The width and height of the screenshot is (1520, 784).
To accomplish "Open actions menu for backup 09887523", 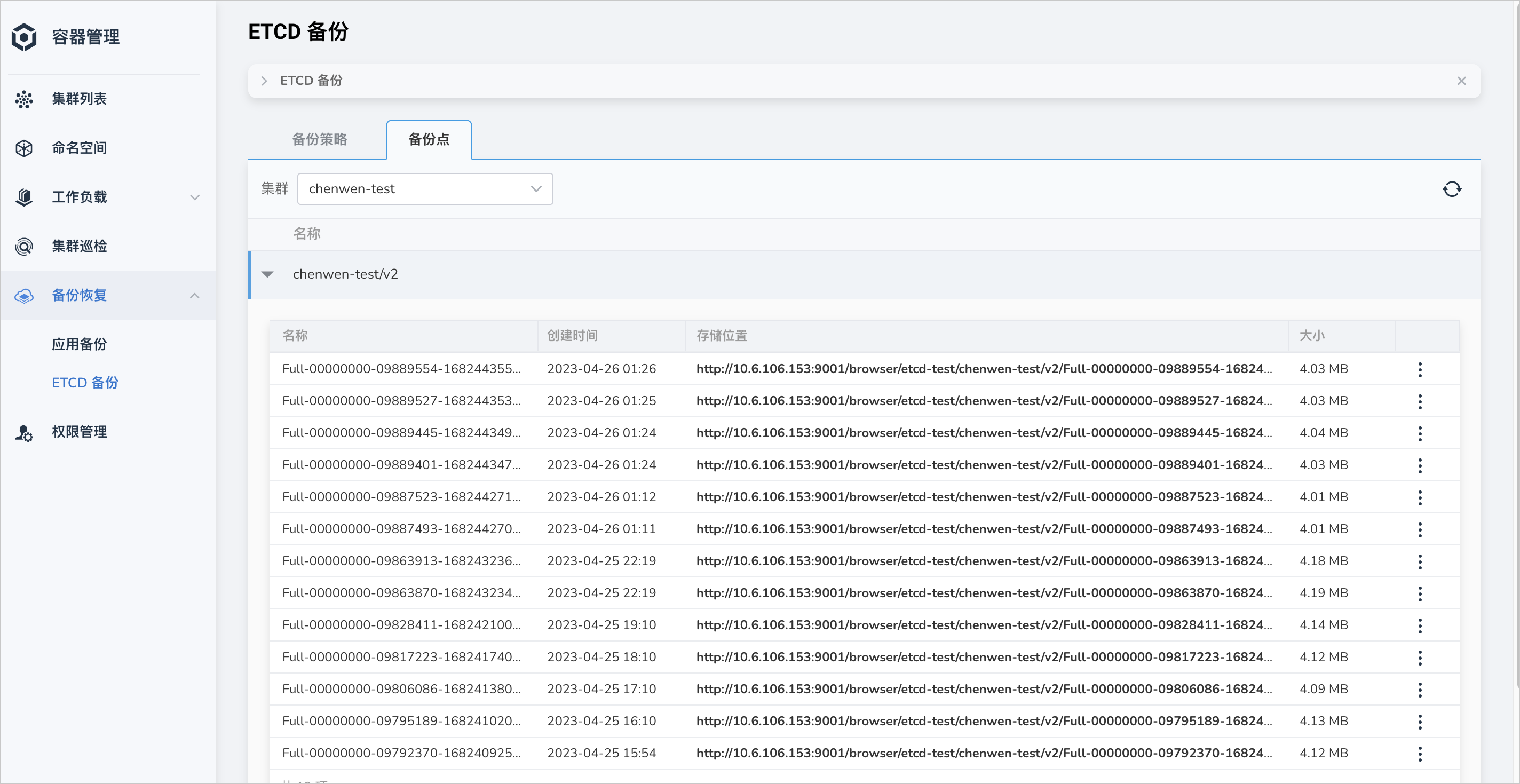I will [1420, 497].
